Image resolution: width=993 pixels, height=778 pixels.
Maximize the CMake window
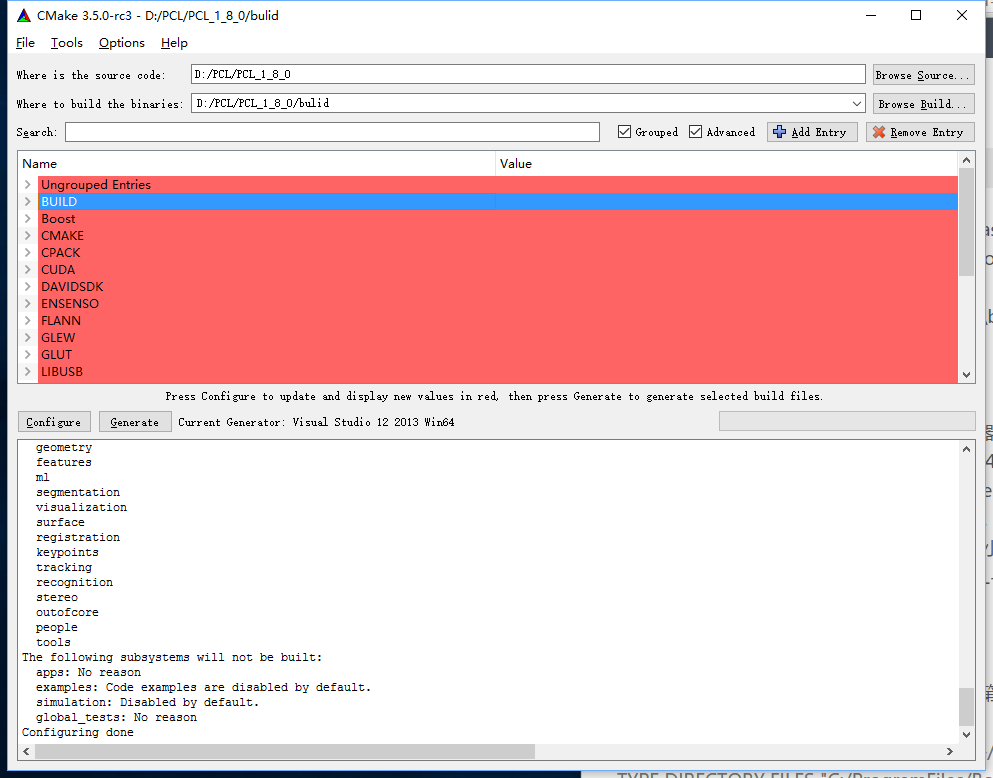click(916, 15)
